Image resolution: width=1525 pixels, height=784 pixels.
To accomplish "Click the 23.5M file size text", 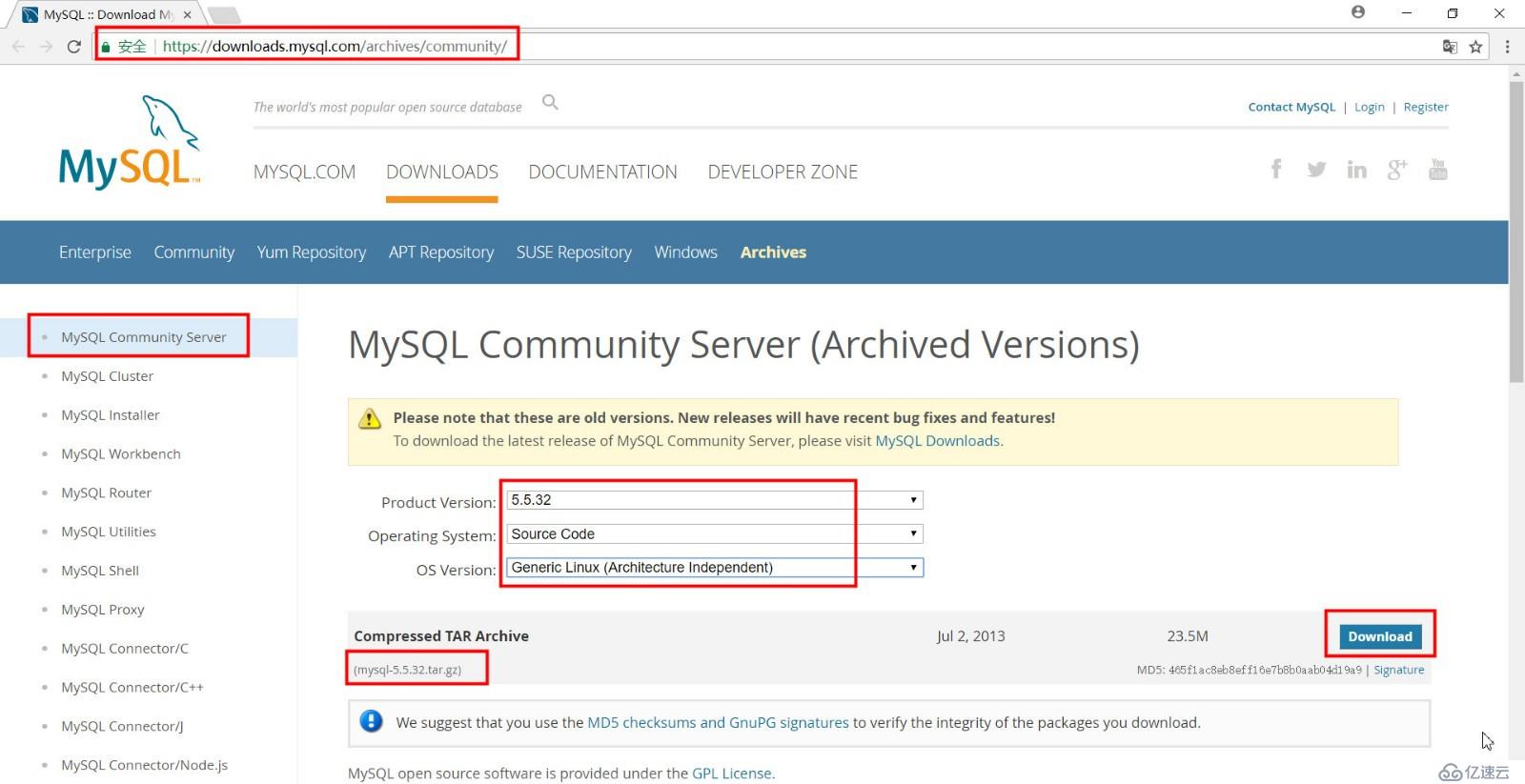I will pyautogui.click(x=1188, y=636).
